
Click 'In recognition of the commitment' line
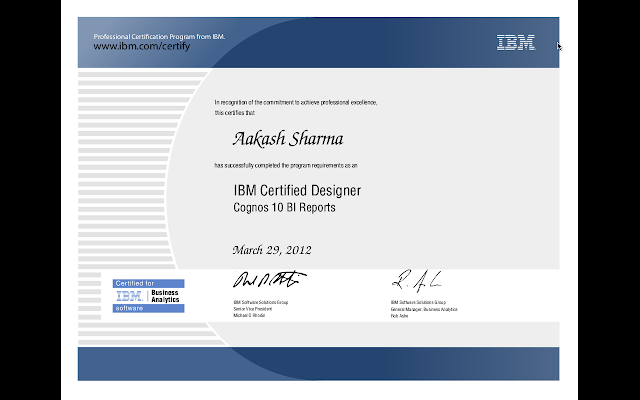pyautogui.click(x=296, y=102)
